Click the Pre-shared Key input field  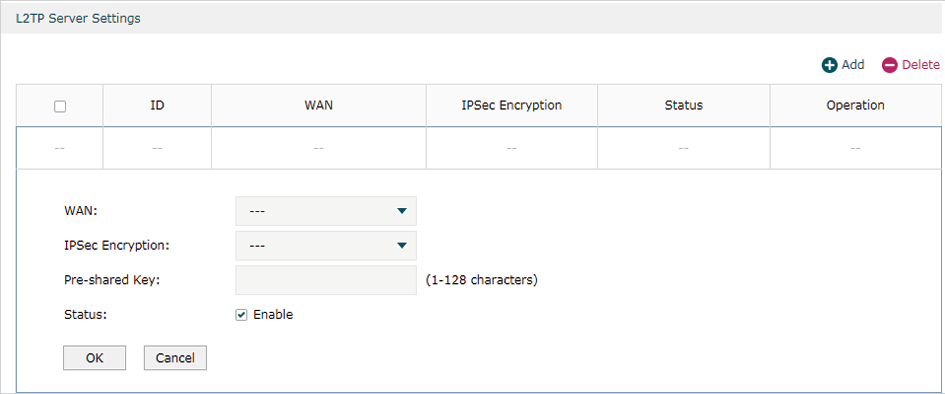(x=326, y=280)
